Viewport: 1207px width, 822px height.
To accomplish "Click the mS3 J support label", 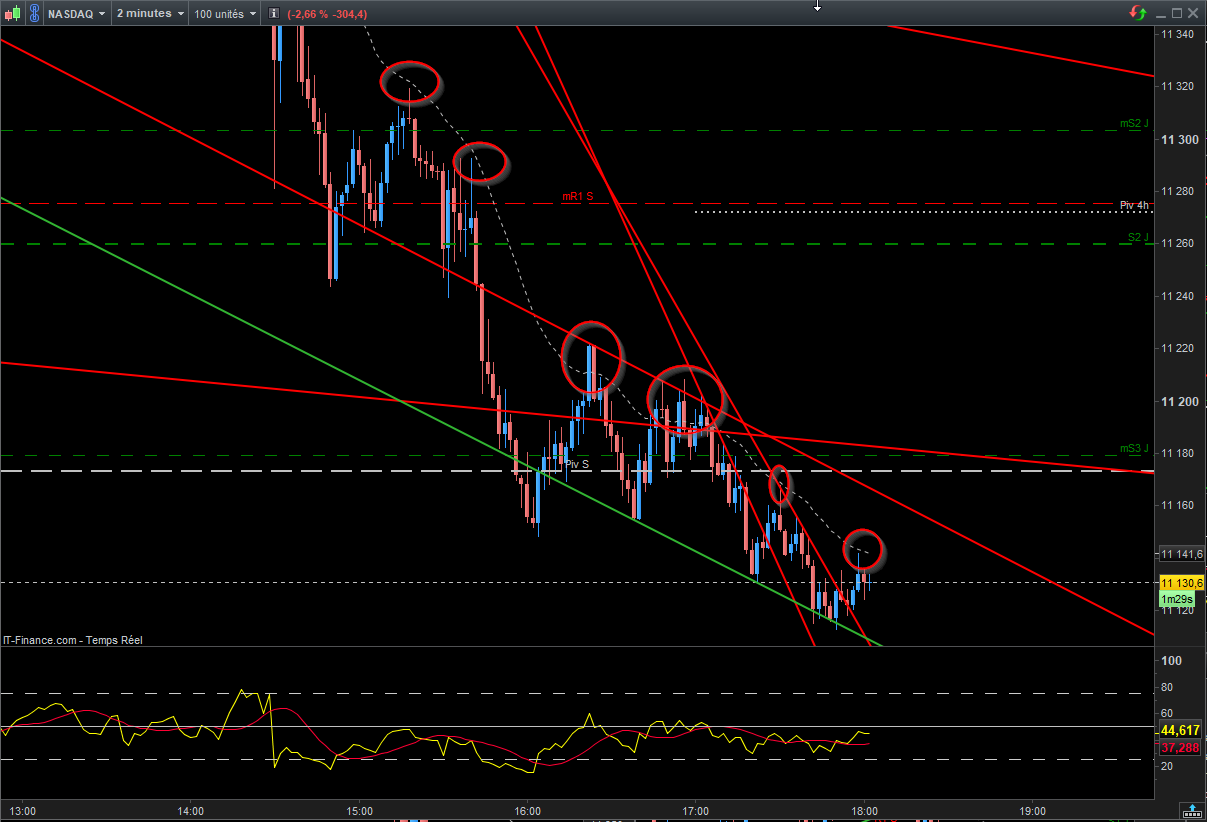I will tap(1135, 448).
